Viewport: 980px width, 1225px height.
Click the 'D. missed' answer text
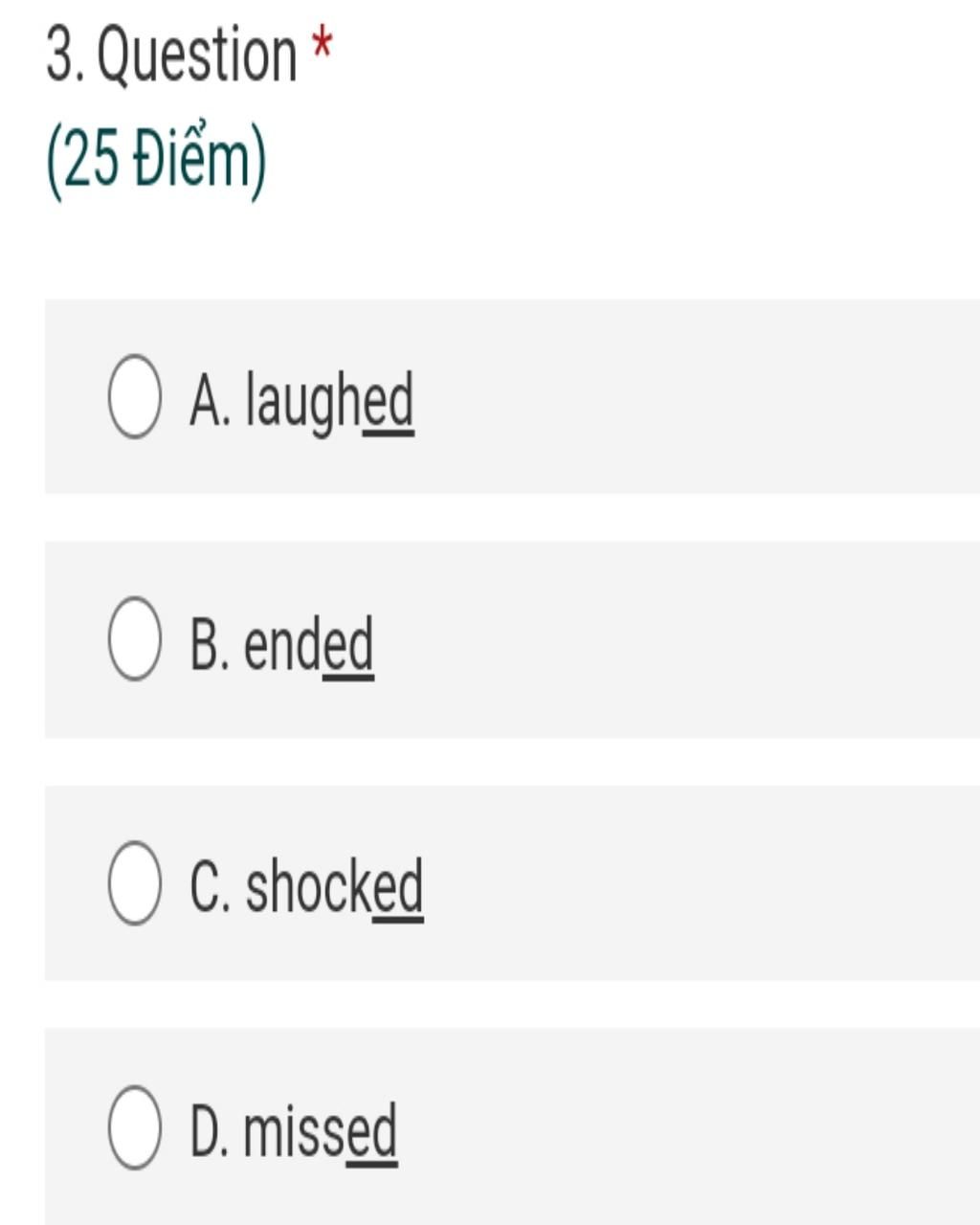coord(292,1131)
